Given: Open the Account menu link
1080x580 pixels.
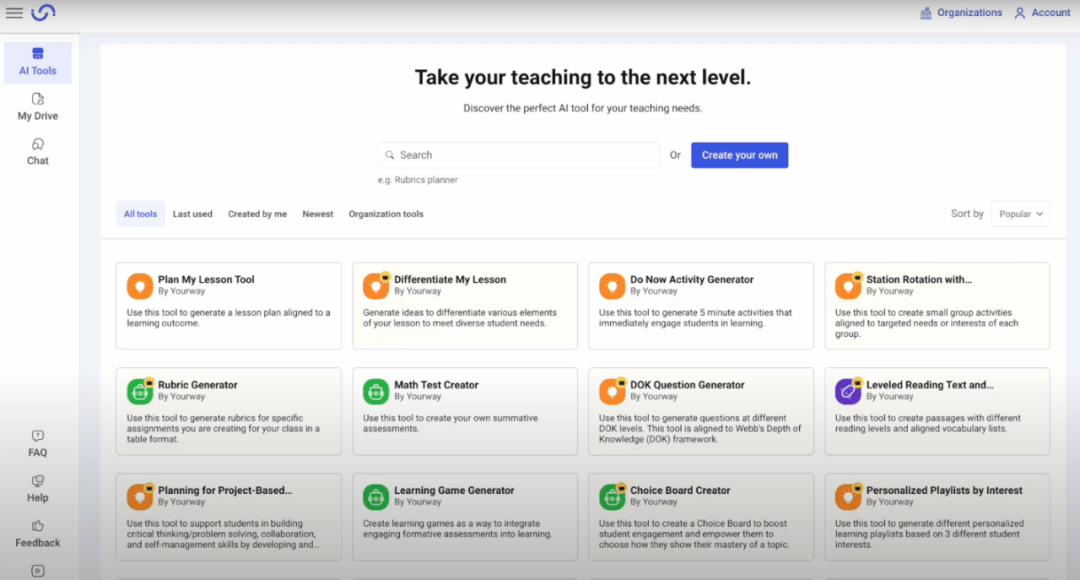Looking at the screenshot, I should coord(1042,13).
